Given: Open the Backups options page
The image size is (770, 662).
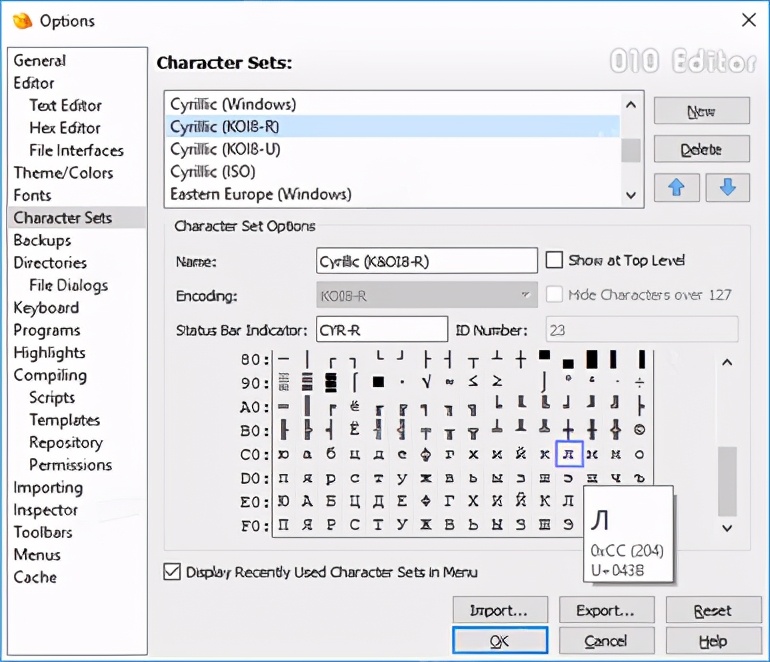Looking at the screenshot, I should pyautogui.click(x=42, y=240).
